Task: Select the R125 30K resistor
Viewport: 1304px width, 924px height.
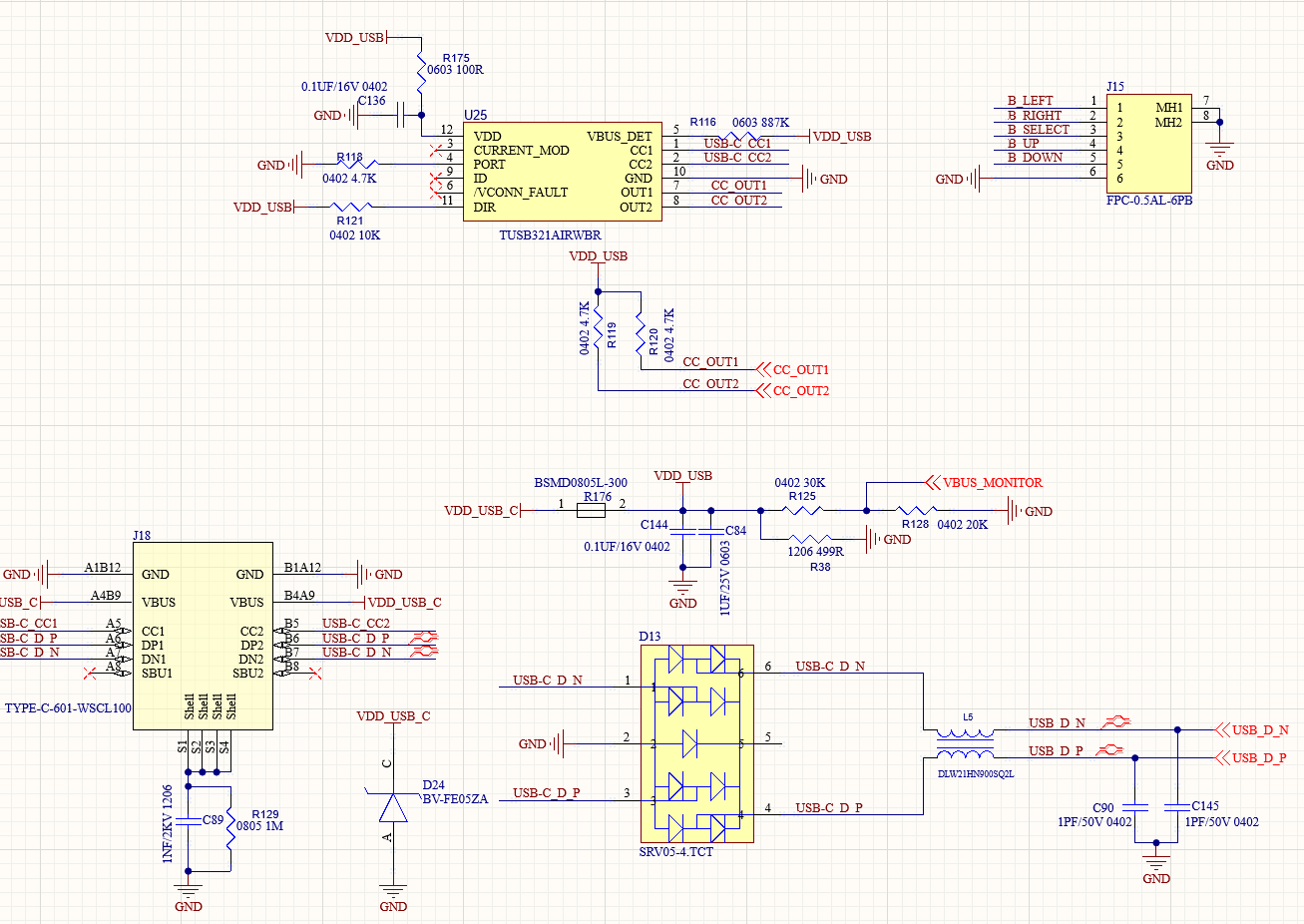Action: coord(803,511)
